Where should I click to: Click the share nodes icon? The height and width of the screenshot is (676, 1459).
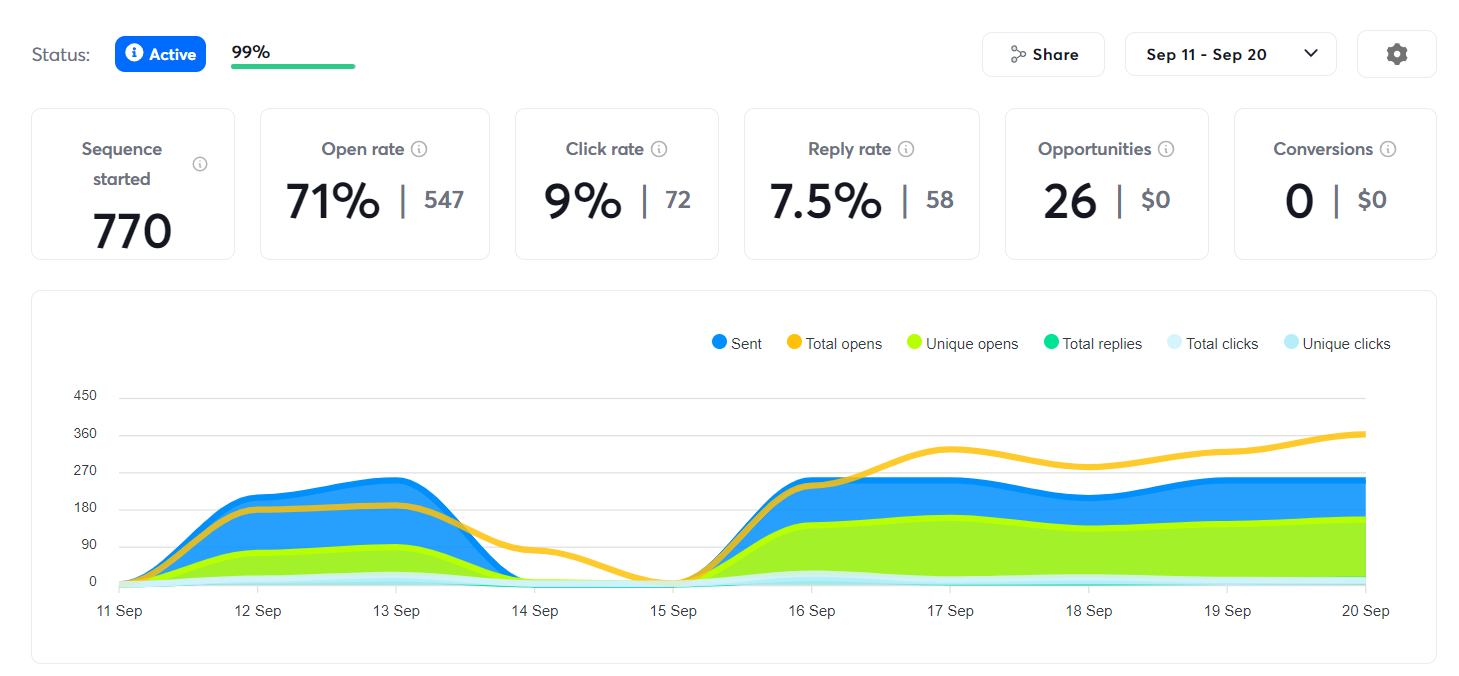(x=1018, y=54)
